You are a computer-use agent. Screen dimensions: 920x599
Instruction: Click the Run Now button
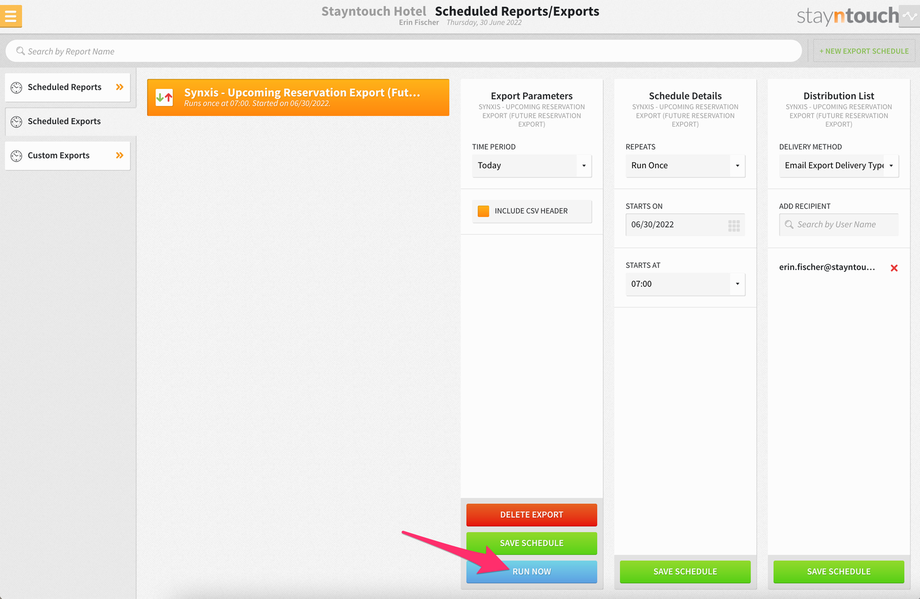point(532,571)
